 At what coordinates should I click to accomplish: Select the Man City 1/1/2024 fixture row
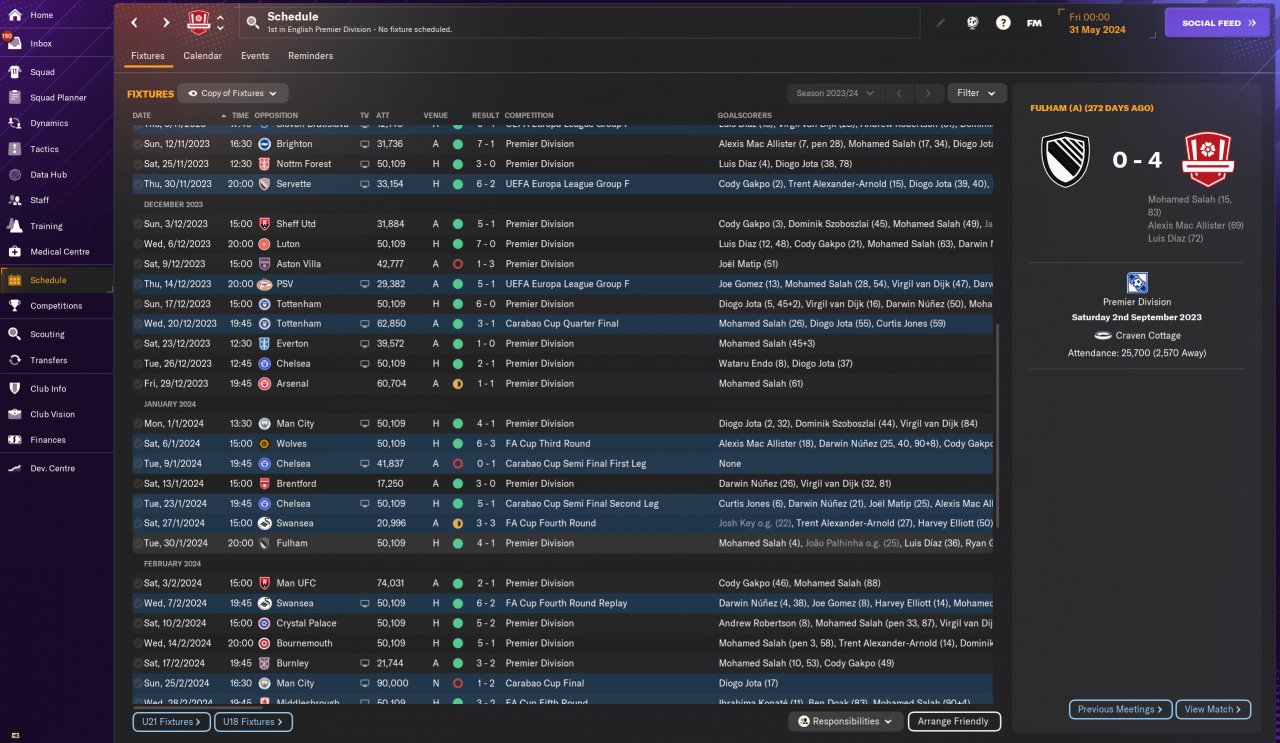[563, 424]
